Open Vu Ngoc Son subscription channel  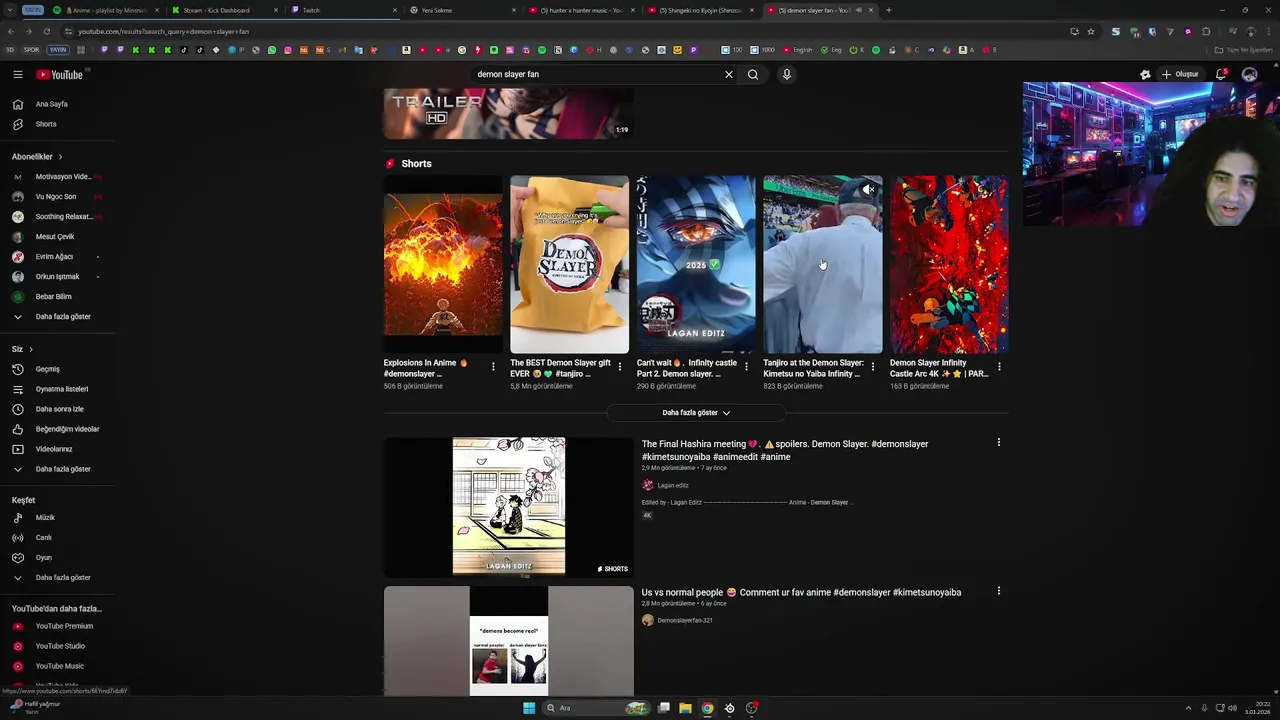click(55, 197)
